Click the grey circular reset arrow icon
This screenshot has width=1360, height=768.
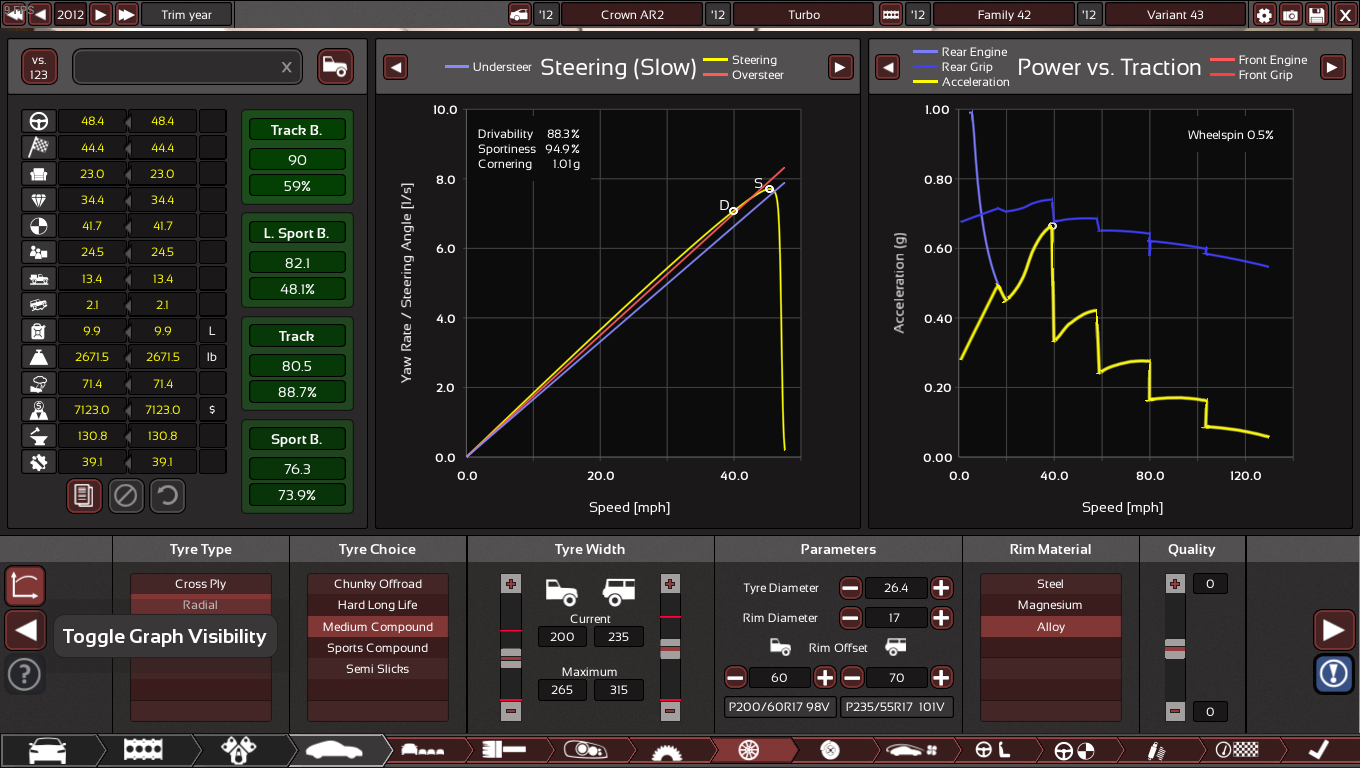168,496
